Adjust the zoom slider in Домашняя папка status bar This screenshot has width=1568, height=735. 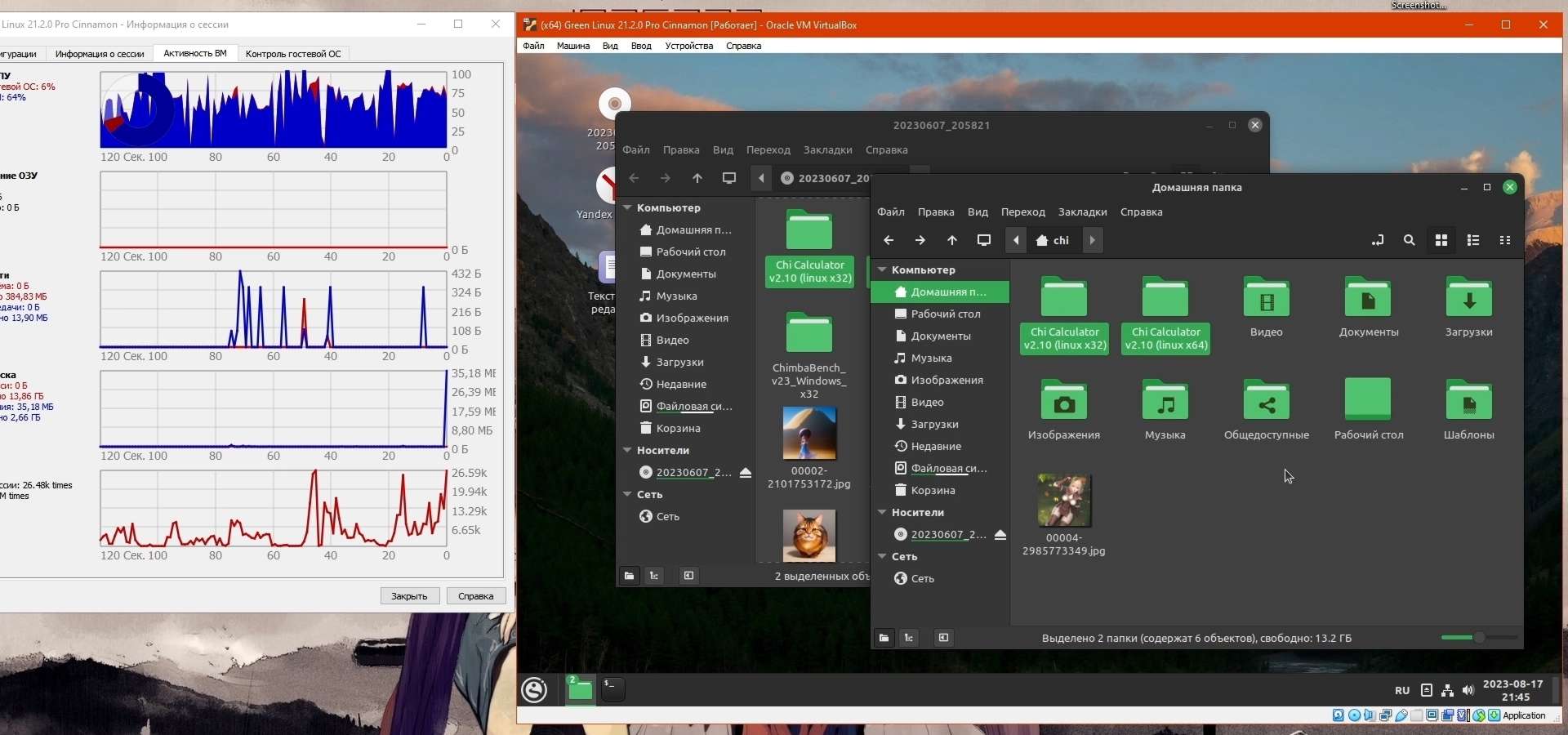point(1479,638)
